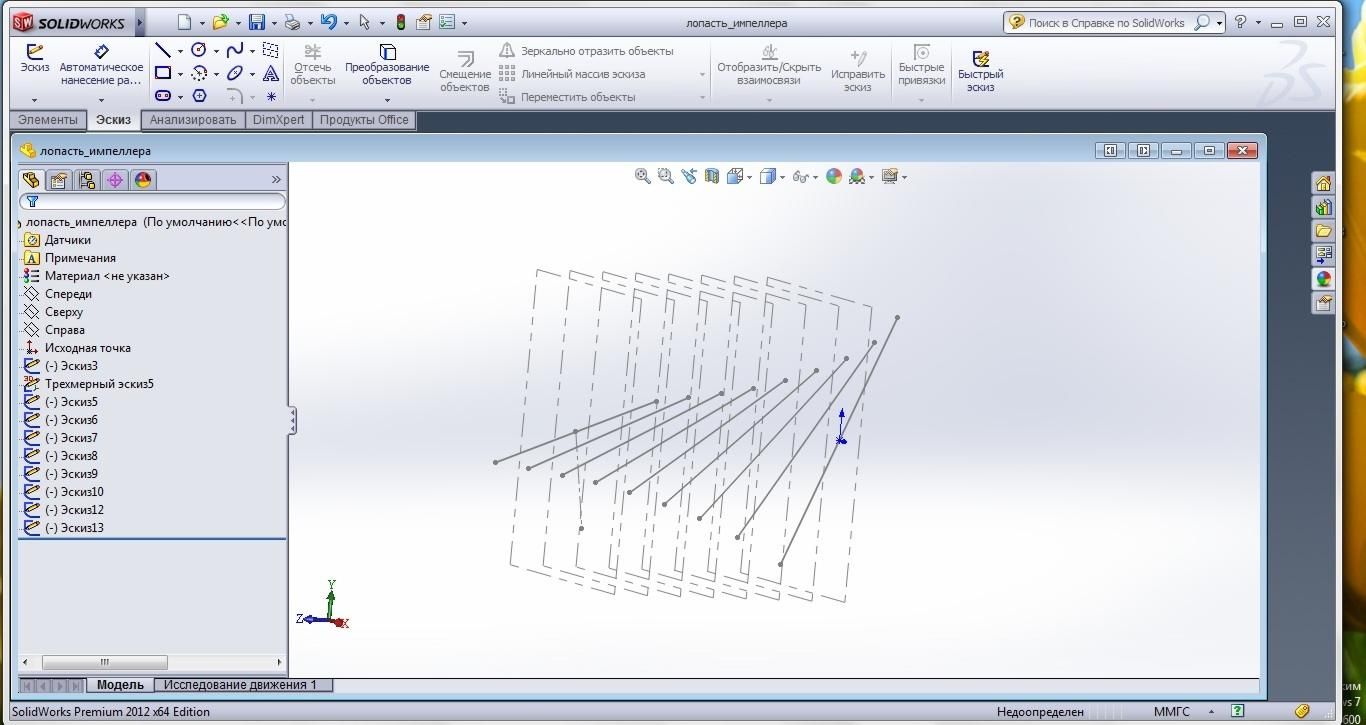1366x725 pixels.
Task: Open the FeatureManager design tree tab
Action: [x=31, y=180]
